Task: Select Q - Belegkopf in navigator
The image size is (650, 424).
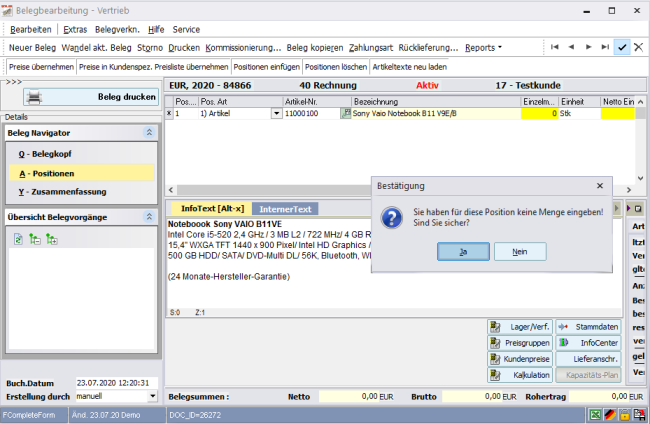Action: point(44,154)
